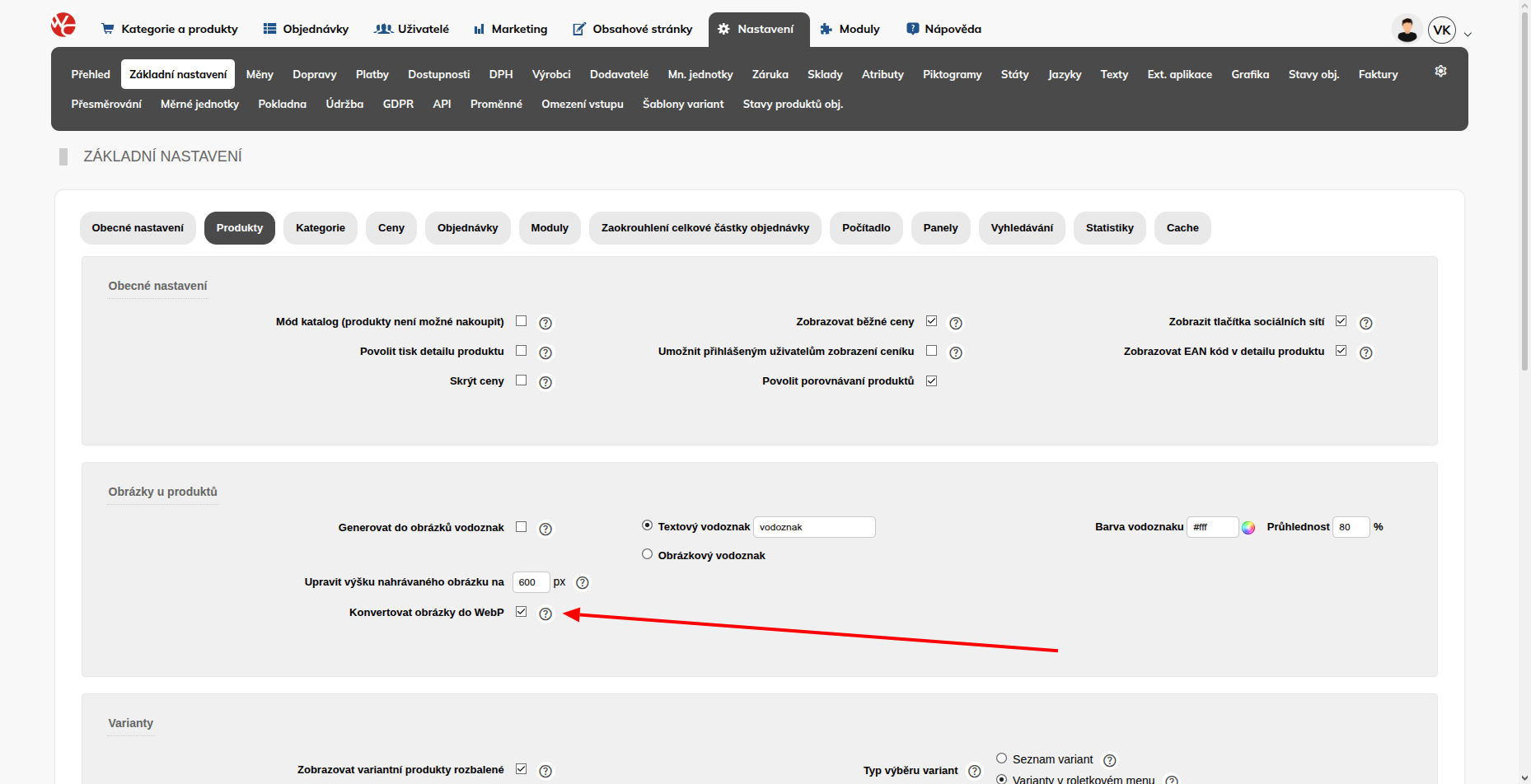Uncheck Zobrazovat EAN kód v detailu

pos(1341,351)
